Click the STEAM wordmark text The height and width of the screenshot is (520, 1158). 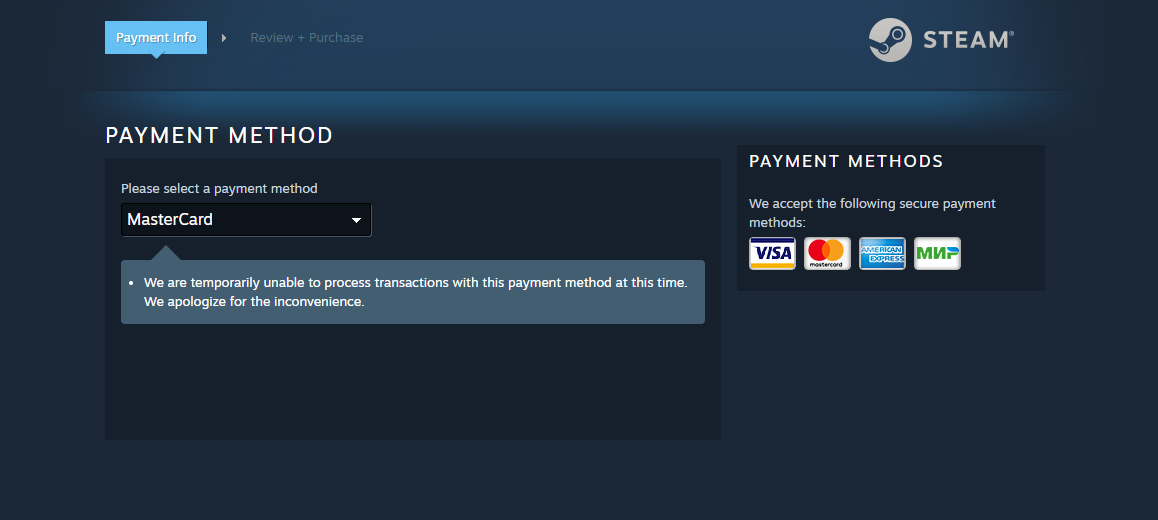968,40
